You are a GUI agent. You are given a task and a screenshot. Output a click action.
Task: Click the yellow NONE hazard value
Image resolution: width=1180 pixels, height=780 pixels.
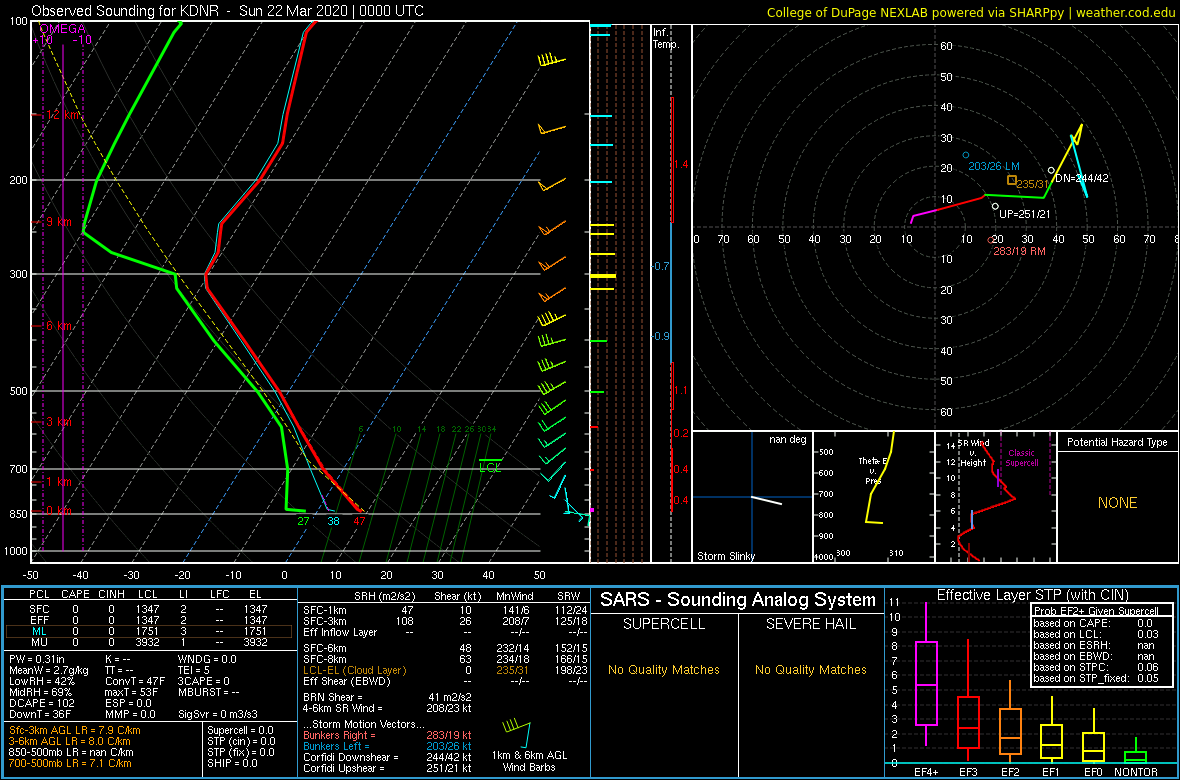coord(1117,503)
